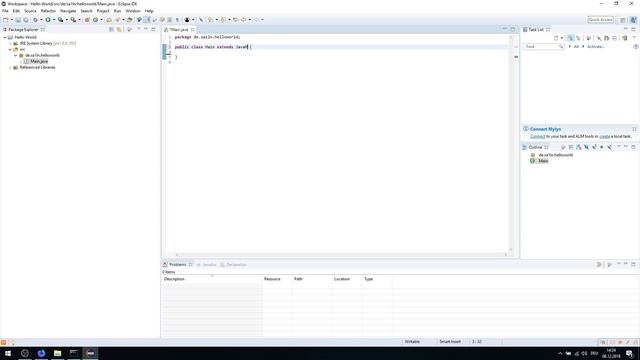Image resolution: width=640 pixels, height=360 pixels.
Task: Click the Forward navigation arrow in toolbar
Action: tap(257, 20)
